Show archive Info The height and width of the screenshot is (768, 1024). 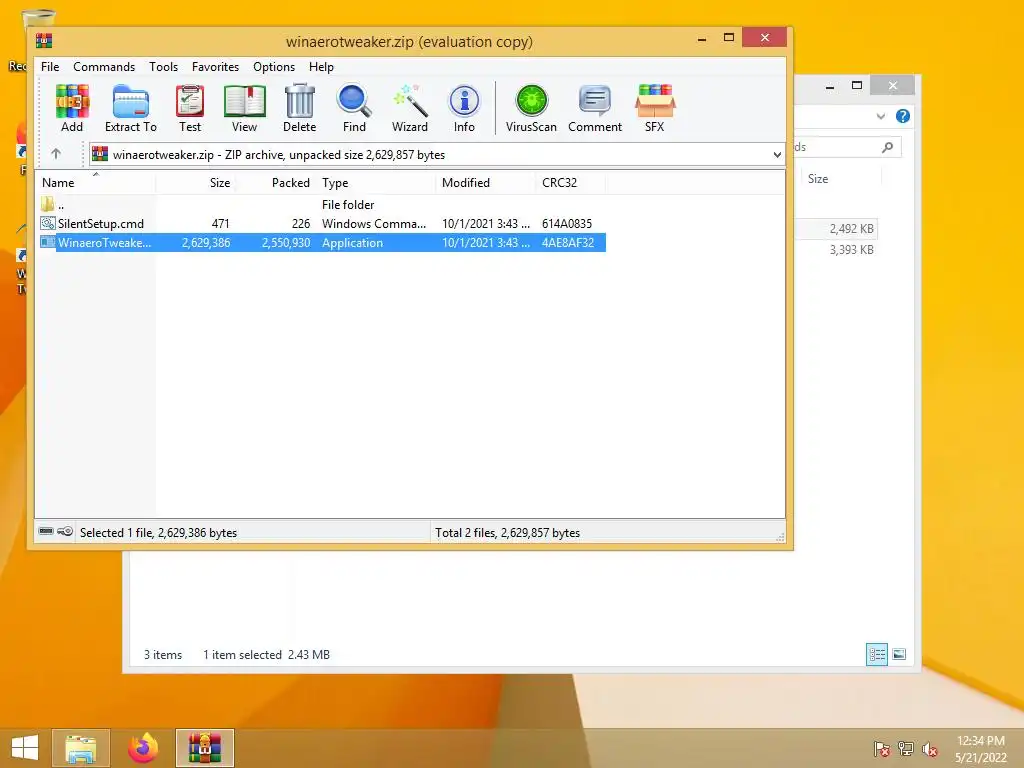[464, 108]
